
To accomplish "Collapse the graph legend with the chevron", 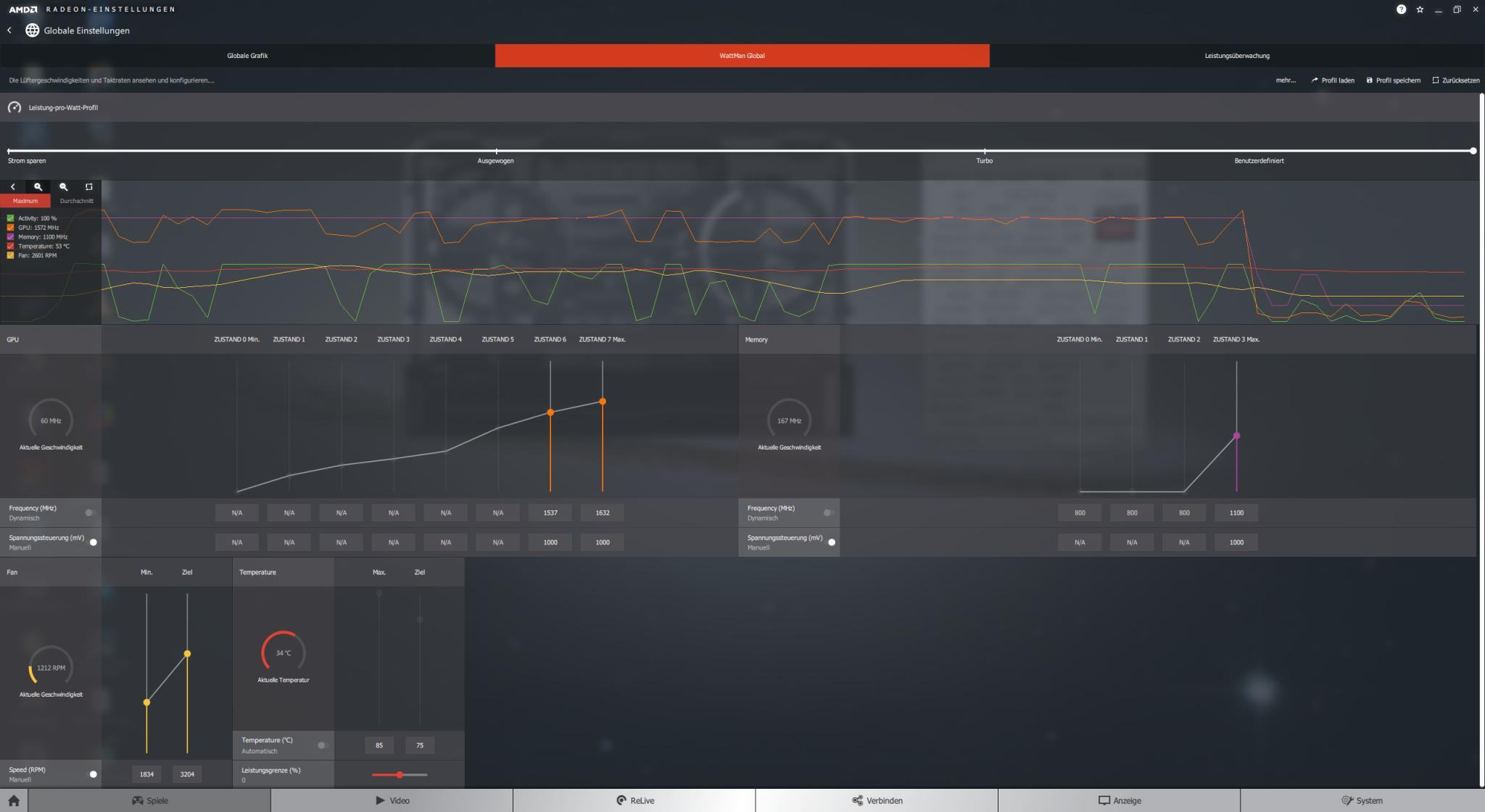I will coord(12,187).
